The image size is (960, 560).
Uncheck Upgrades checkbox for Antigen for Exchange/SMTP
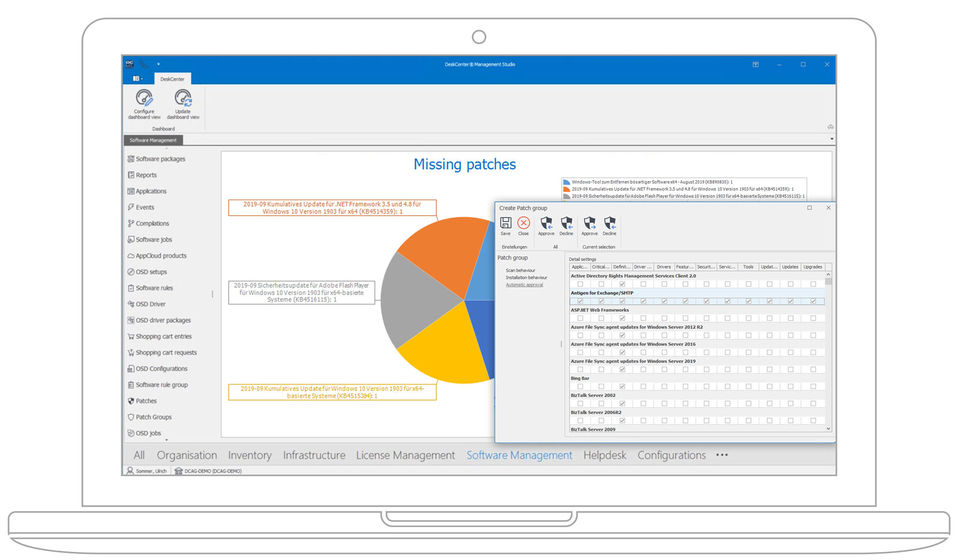pos(813,301)
